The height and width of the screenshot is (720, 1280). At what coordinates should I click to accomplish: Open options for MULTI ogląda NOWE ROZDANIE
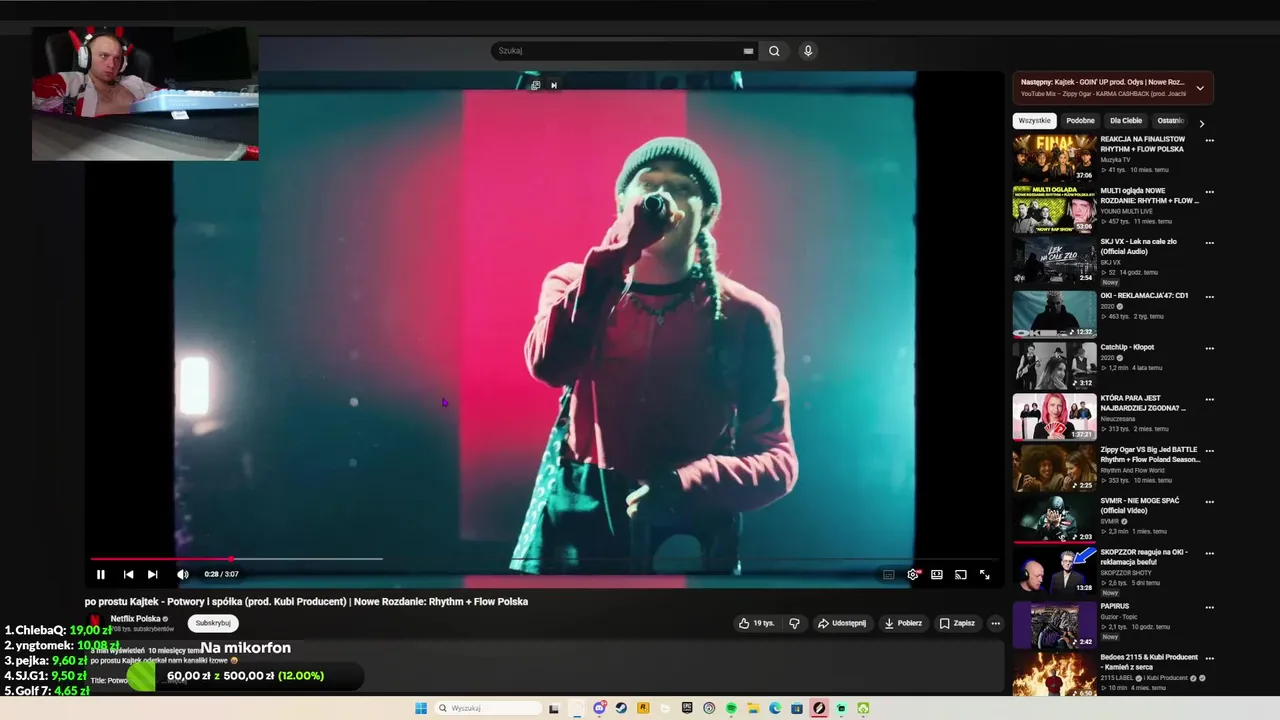tap(1209, 191)
